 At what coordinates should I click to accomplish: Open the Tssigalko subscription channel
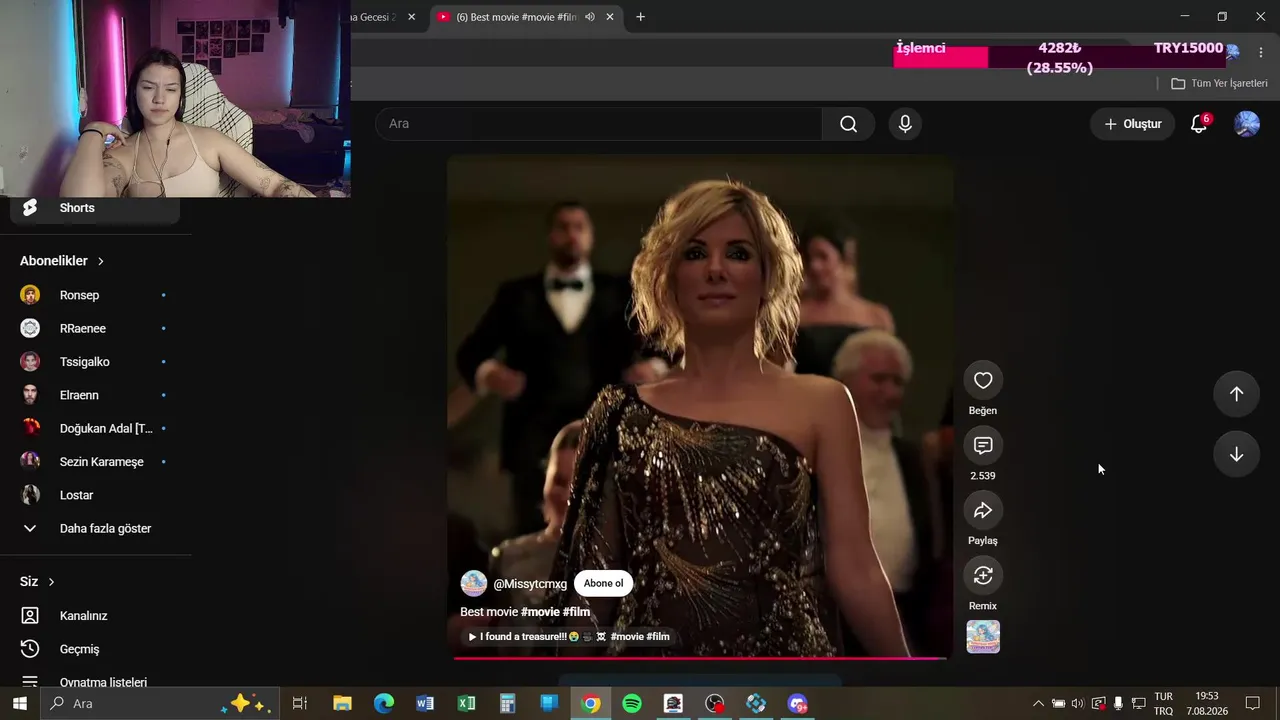coord(95,362)
